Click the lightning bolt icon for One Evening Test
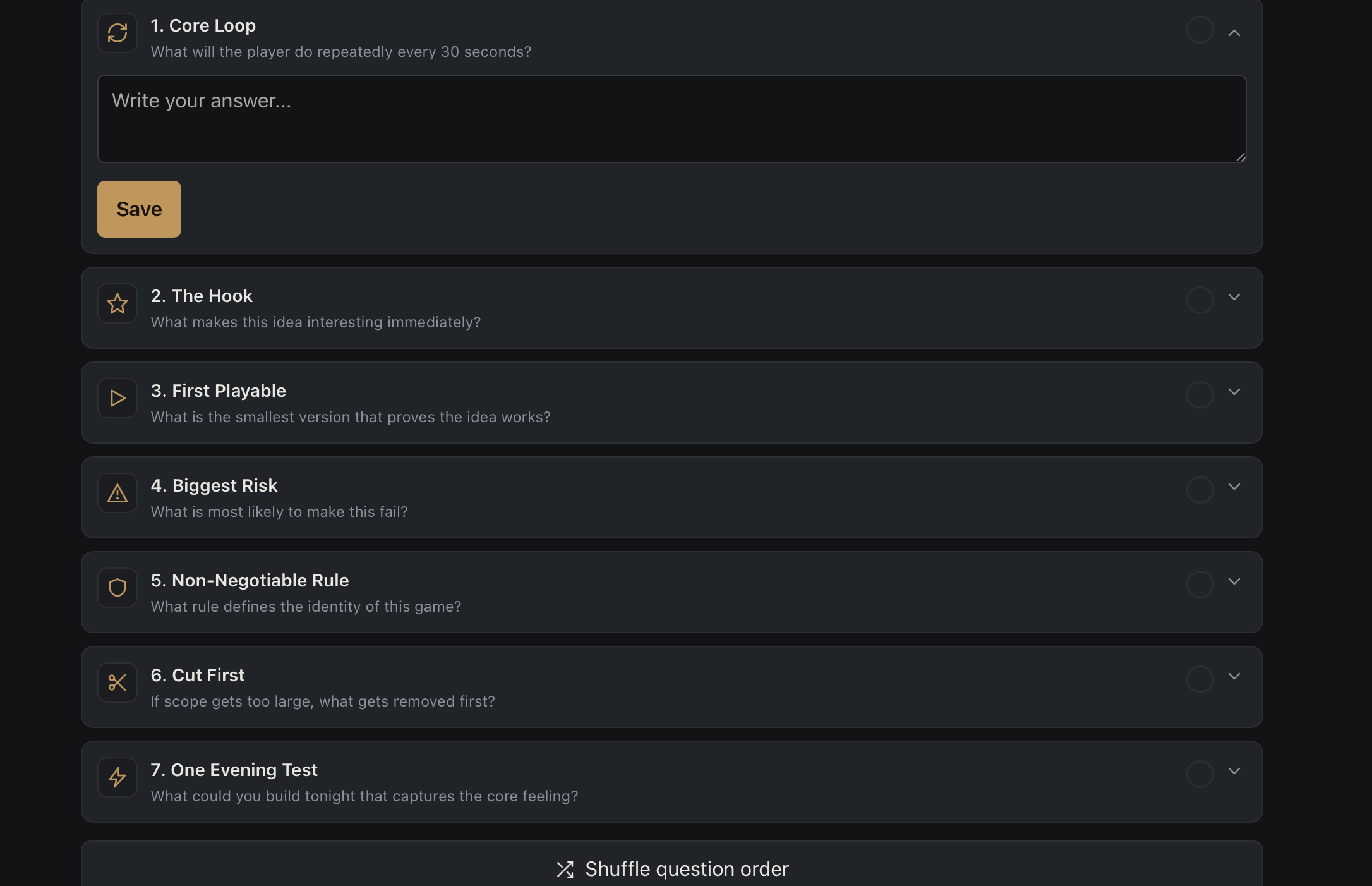This screenshot has width=1372, height=886. (117, 777)
